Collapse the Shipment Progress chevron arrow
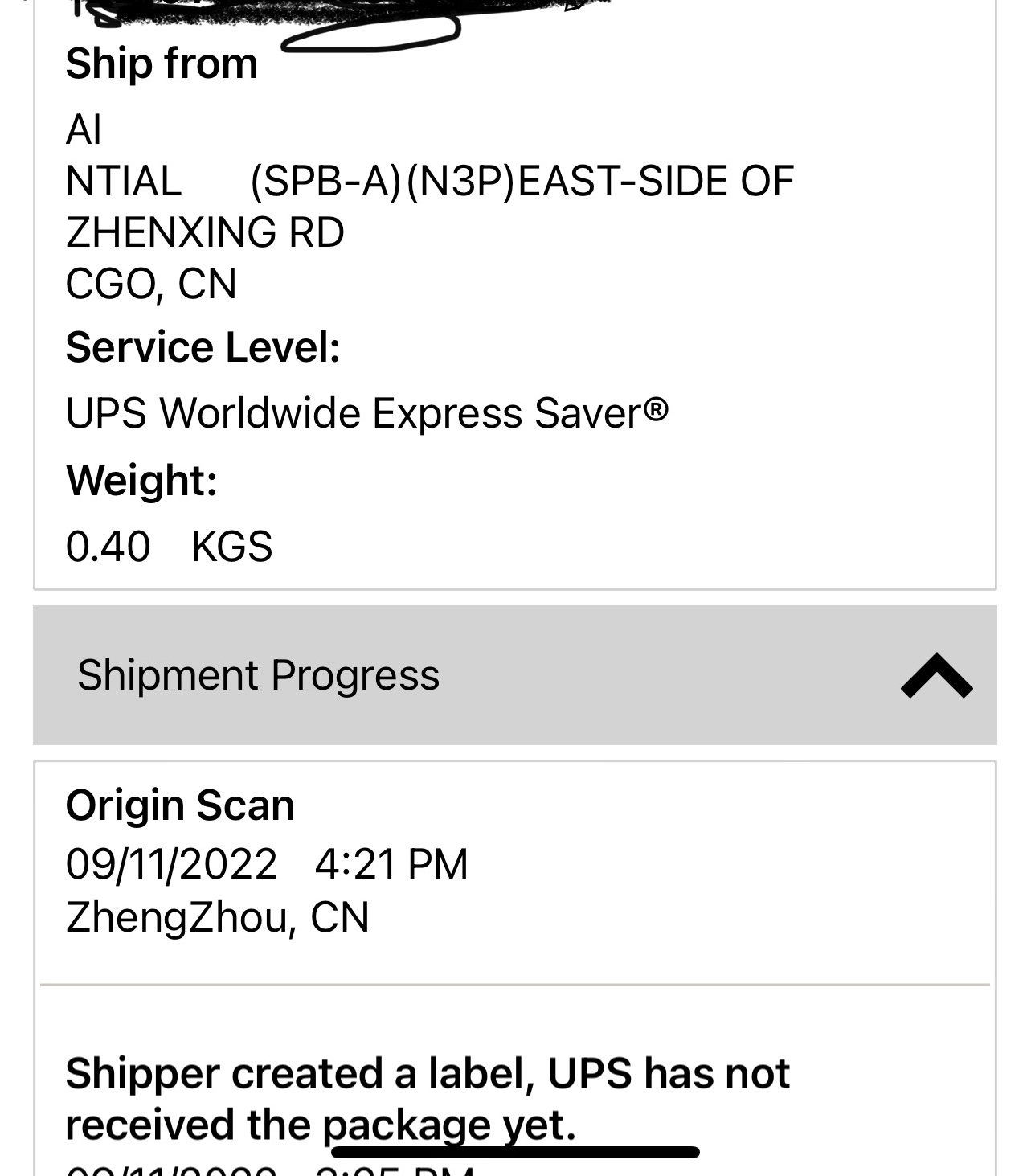The height and width of the screenshot is (1176, 1023). (x=936, y=676)
